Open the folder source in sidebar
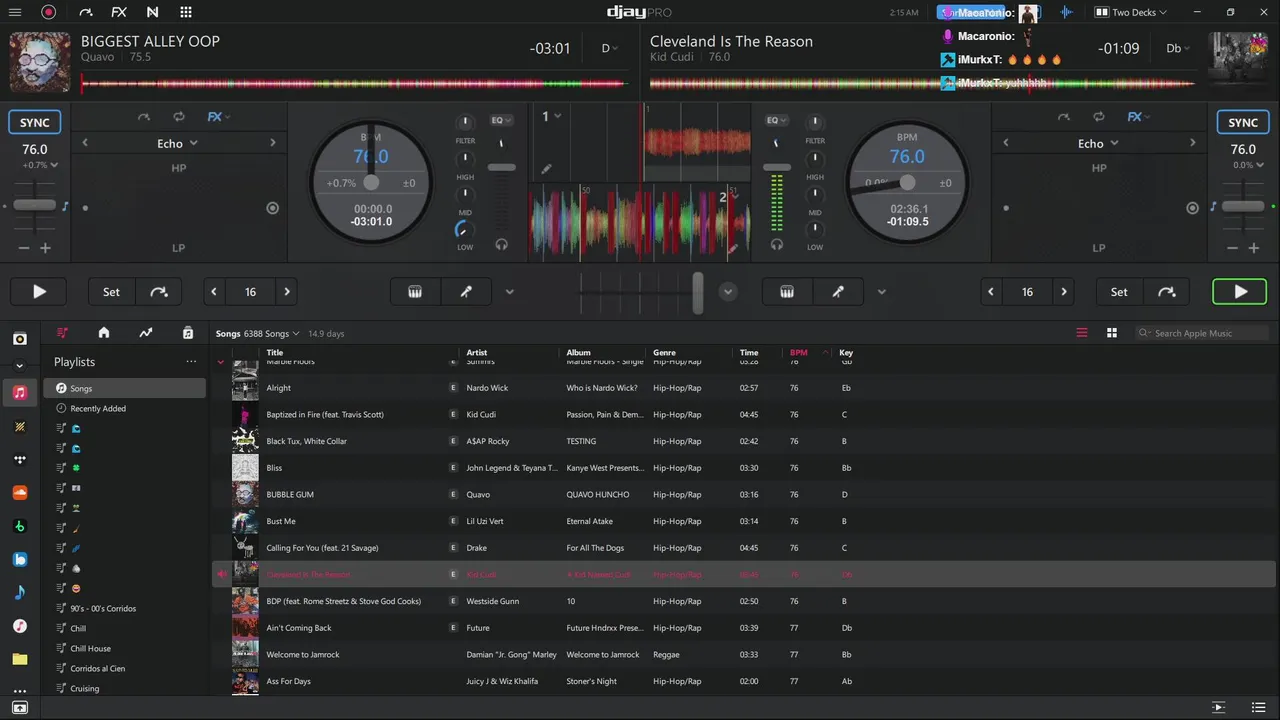This screenshot has height=720, width=1280. click(19, 660)
